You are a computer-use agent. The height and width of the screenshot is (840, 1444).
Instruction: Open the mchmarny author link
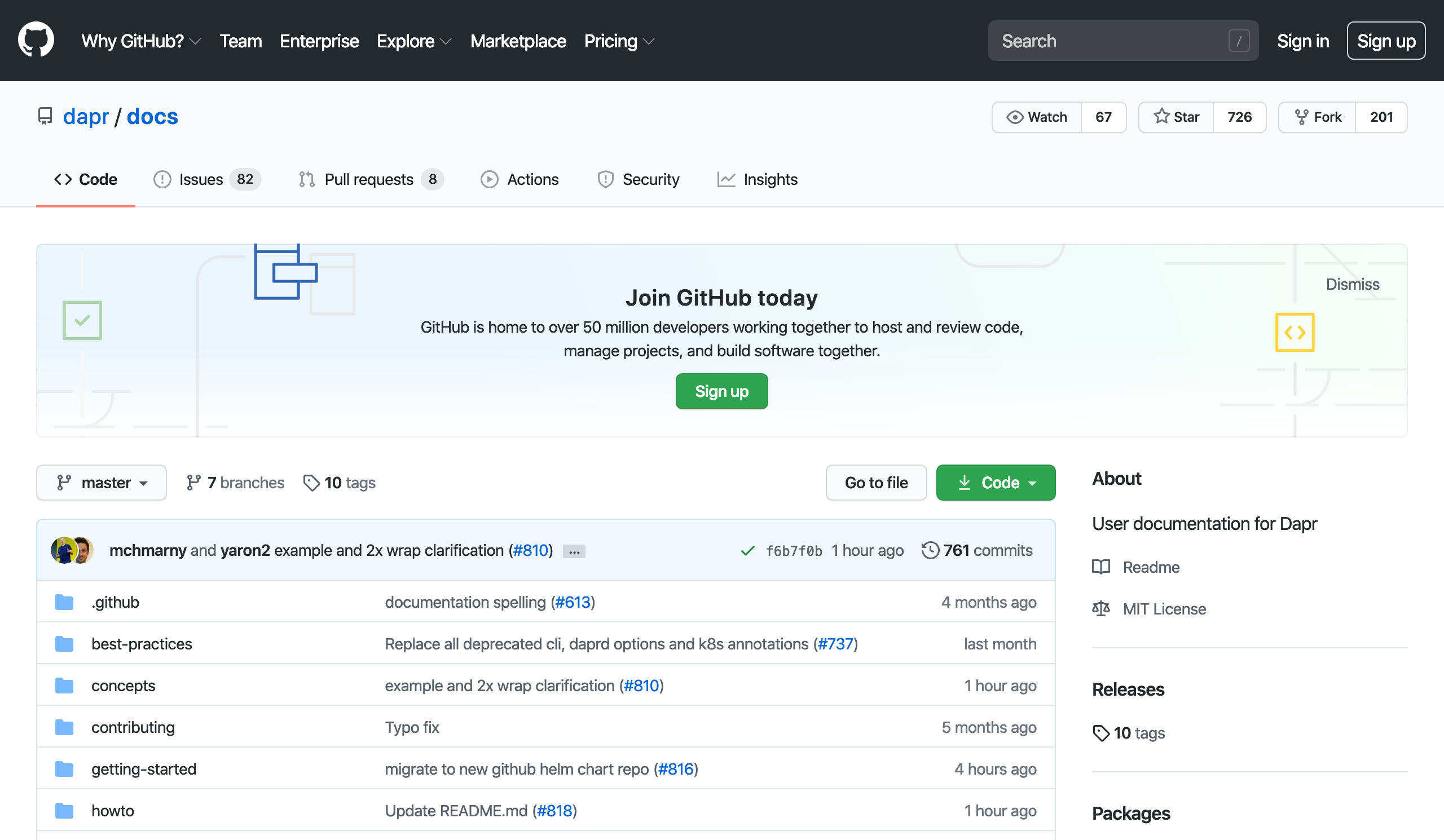pyautogui.click(x=148, y=550)
